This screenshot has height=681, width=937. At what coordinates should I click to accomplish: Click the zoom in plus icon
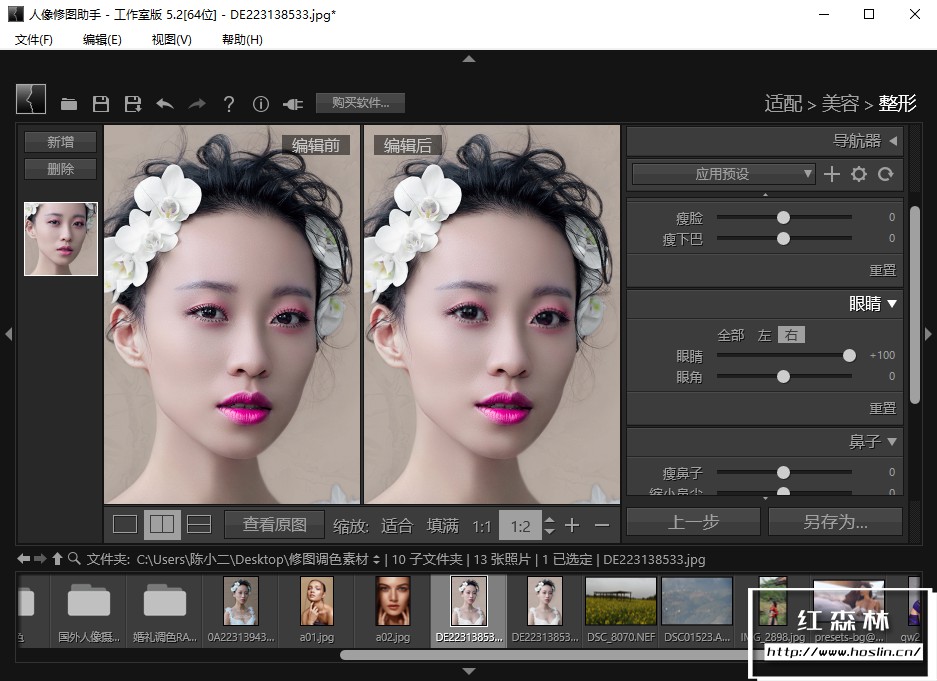(572, 525)
